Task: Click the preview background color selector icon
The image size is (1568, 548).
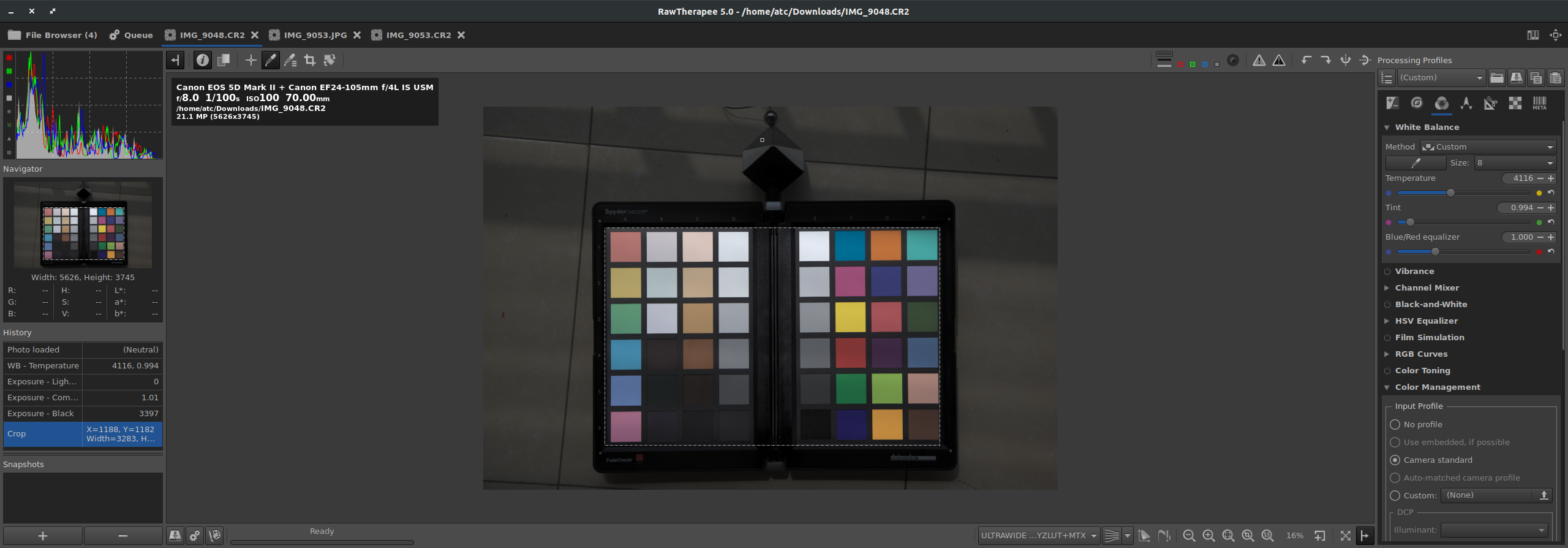Action: pyautogui.click(x=1164, y=60)
